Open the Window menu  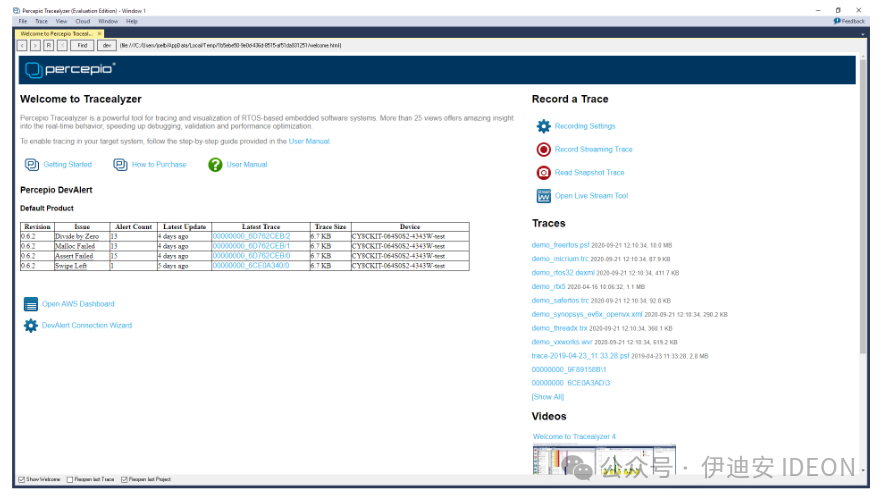(x=108, y=21)
